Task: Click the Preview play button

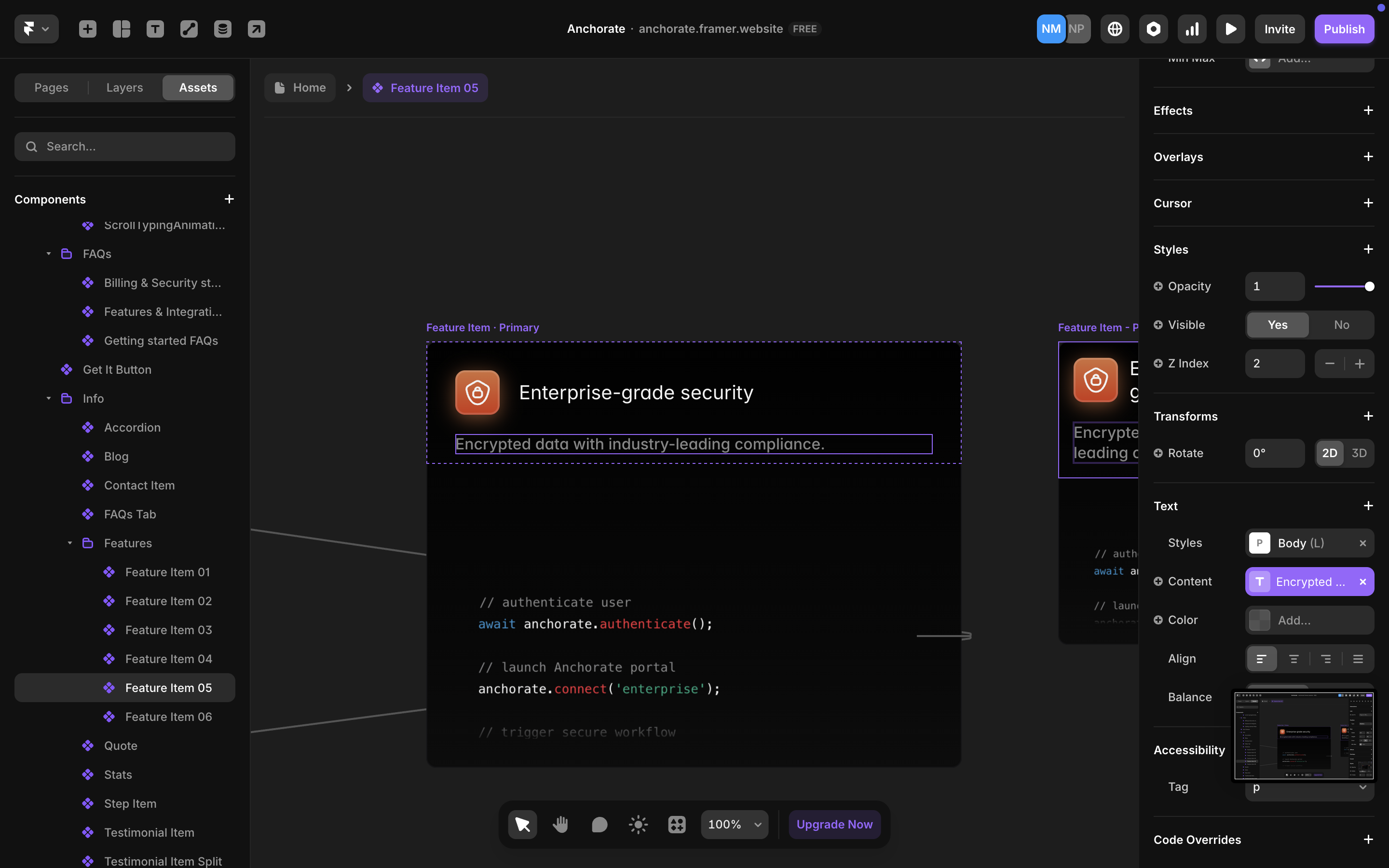Action: pyautogui.click(x=1230, y=29)
